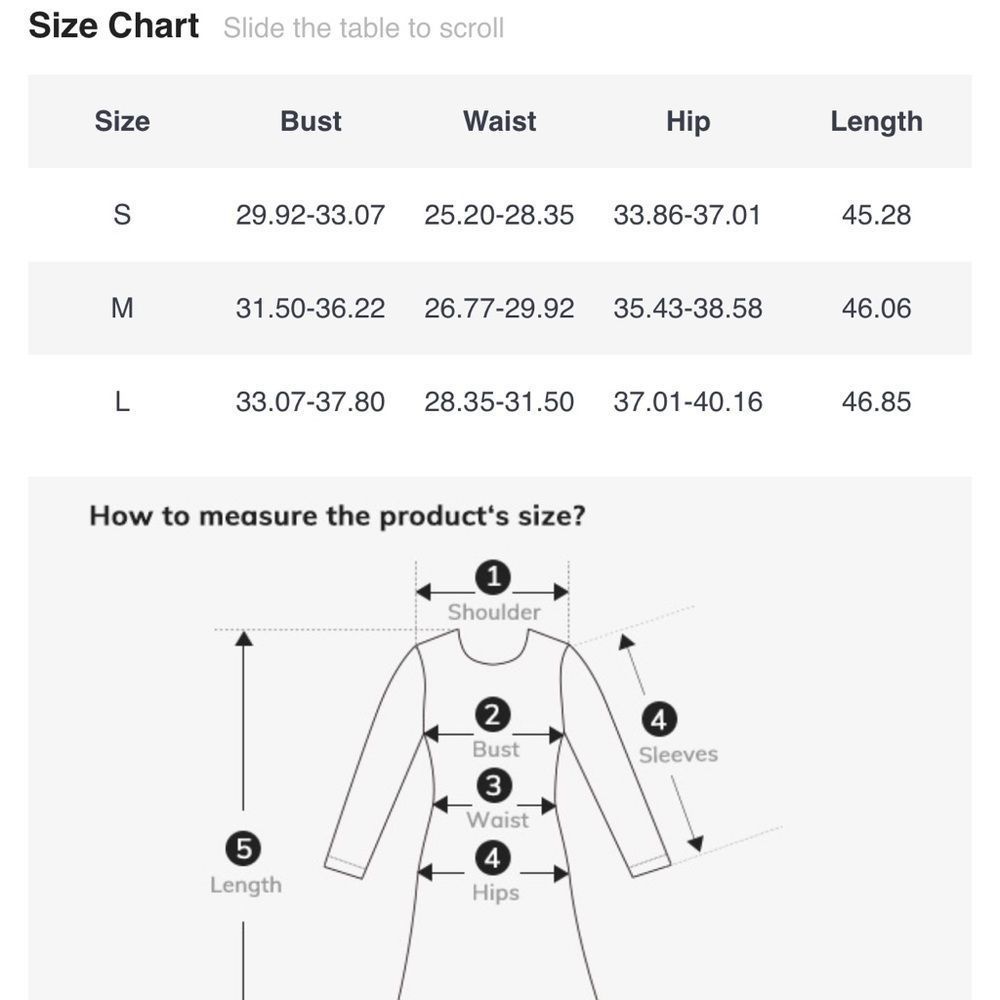Image resolution: width=1000 pixels, height=1000 pixels.
Task: Select the Hip column header
Action: [688, 121]
